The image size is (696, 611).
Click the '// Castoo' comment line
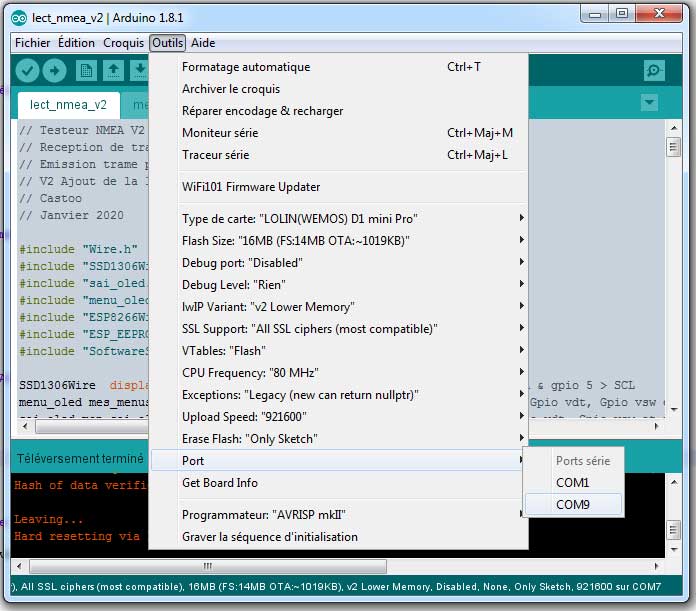[x=50, y=199]
